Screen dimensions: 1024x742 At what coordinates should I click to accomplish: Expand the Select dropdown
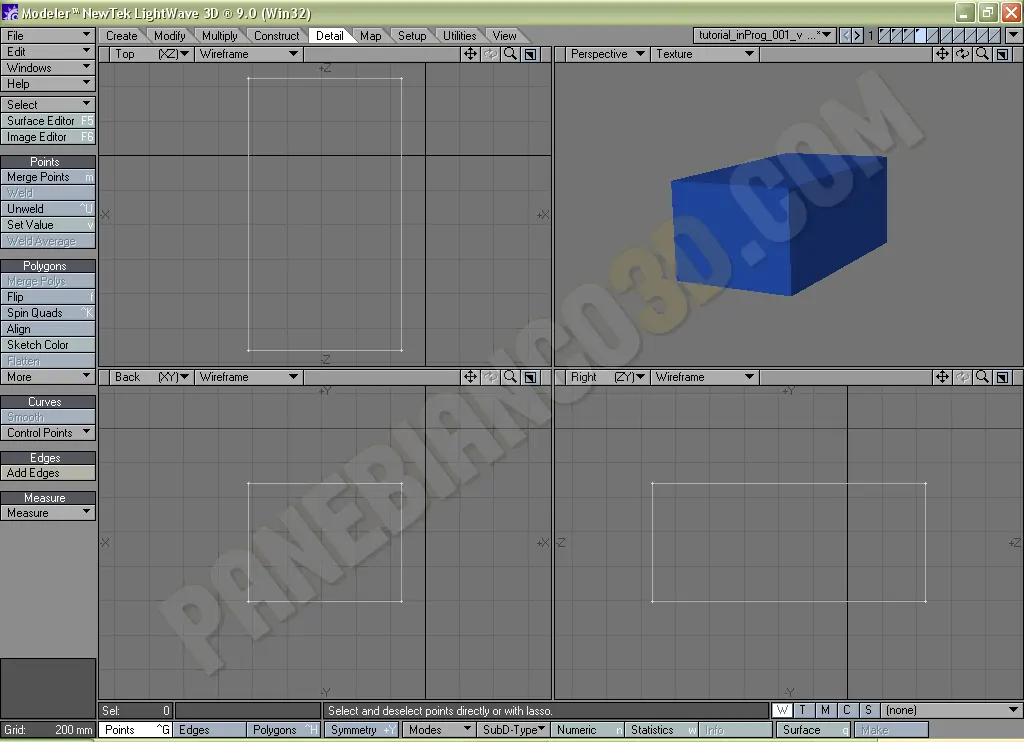(48, 105)
